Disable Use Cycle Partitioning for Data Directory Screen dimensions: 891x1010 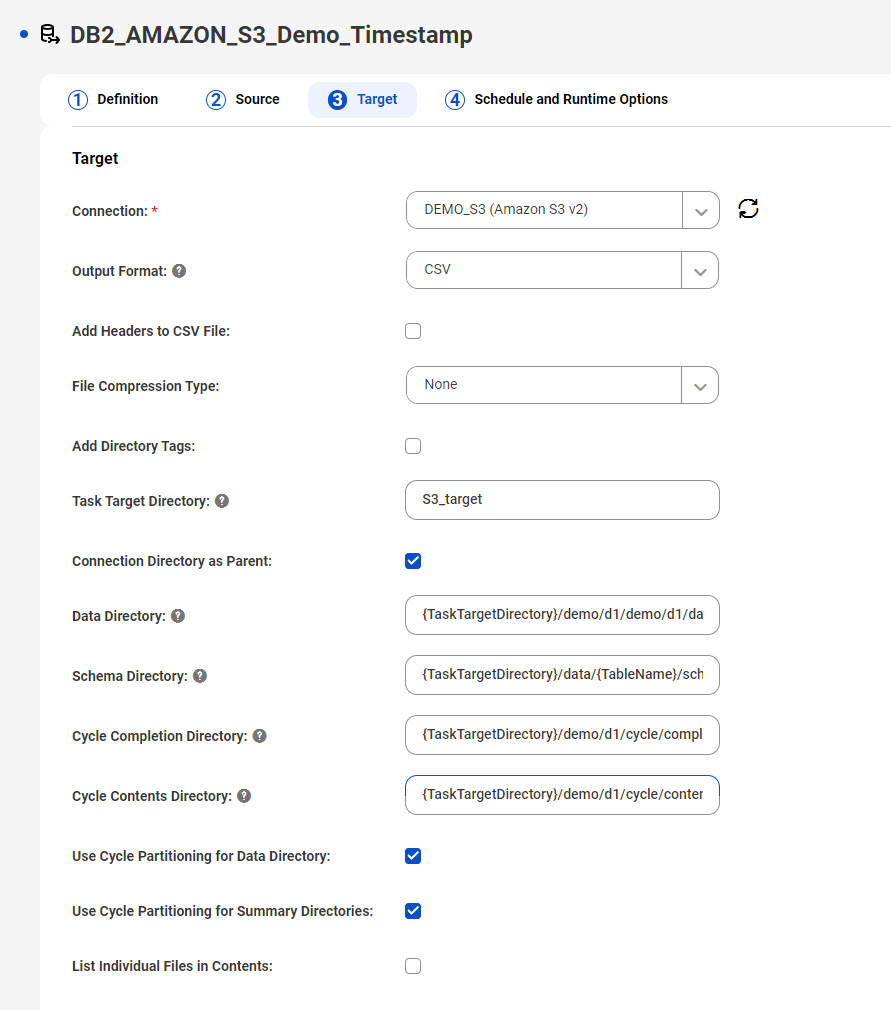[413, 856]
